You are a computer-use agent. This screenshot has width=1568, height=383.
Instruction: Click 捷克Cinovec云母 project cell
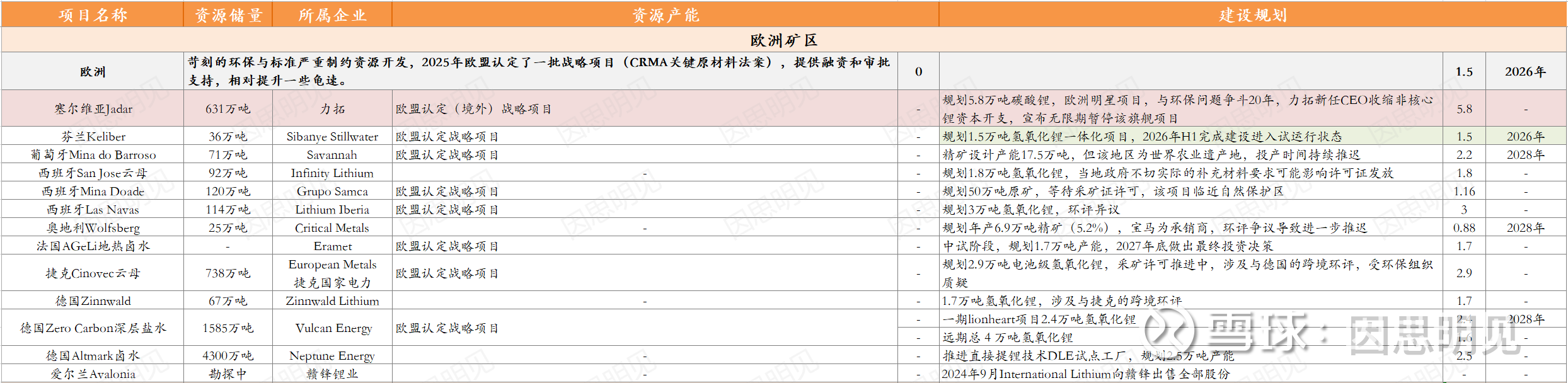[x=92, y=273]
